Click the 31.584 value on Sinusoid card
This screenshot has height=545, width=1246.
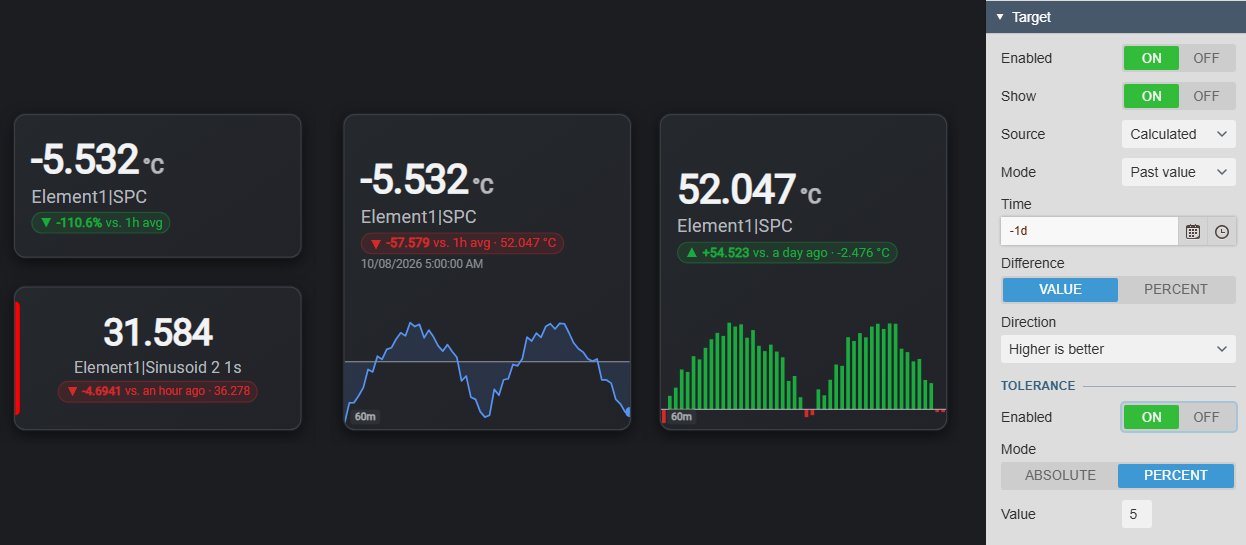[158, 332]
